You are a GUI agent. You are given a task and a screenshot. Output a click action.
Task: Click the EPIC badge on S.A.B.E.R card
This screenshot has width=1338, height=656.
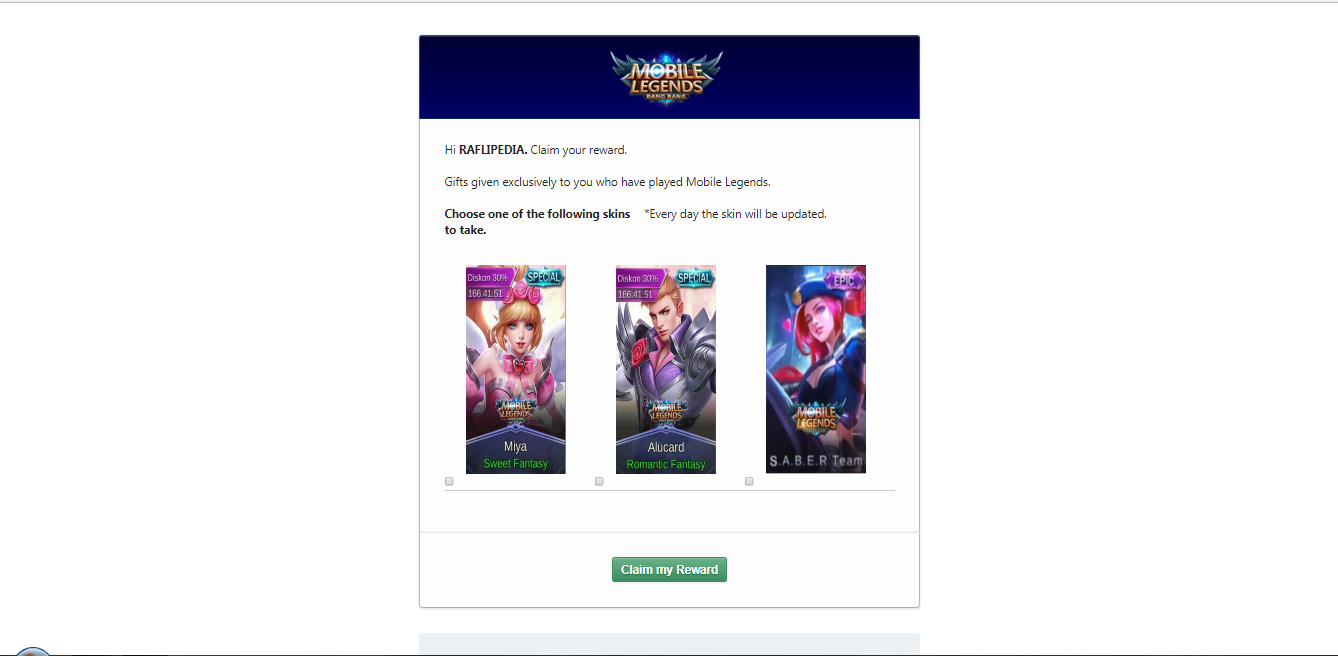[845, 281]
